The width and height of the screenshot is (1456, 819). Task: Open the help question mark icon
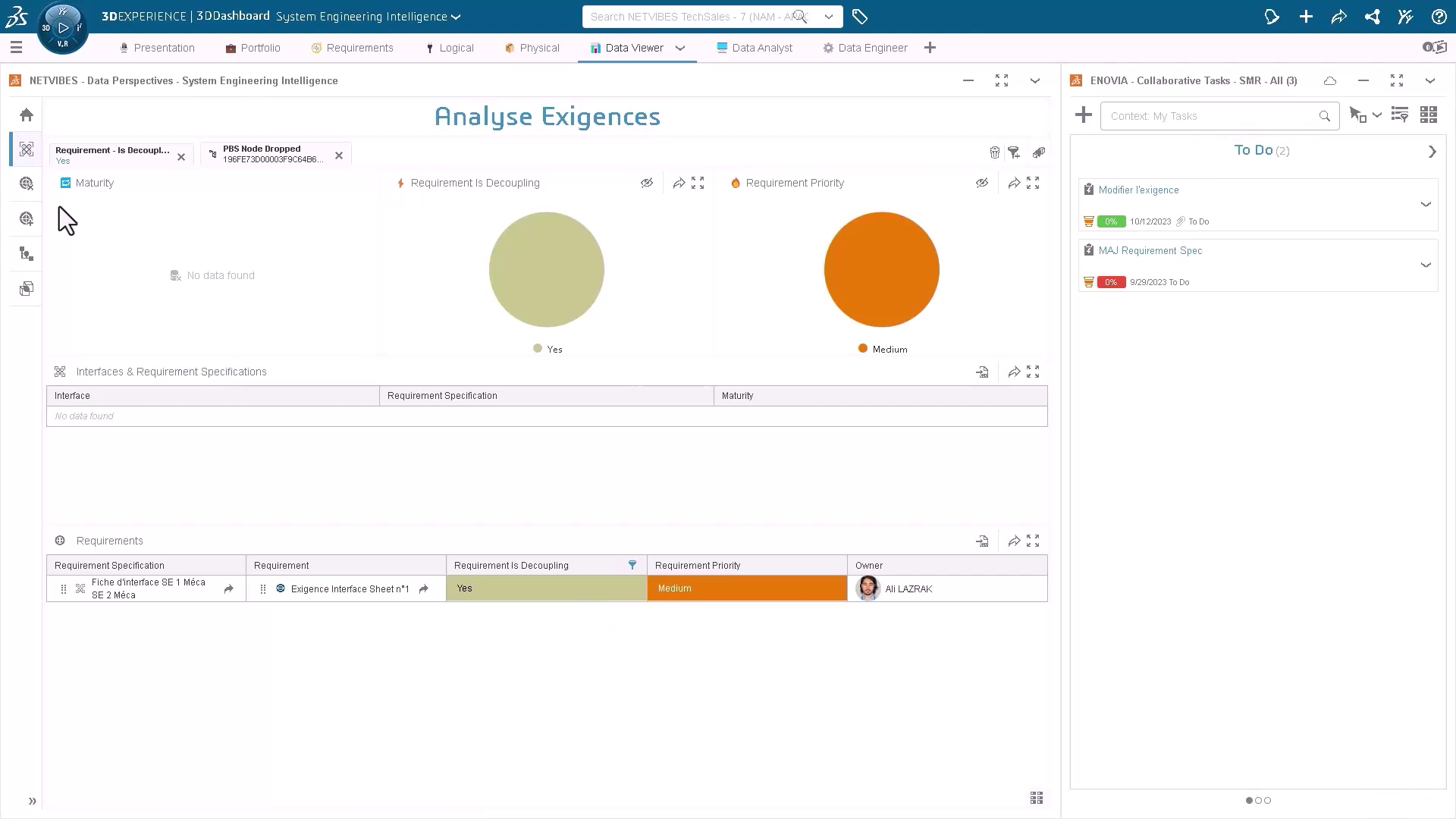(x=1439, y=17)
